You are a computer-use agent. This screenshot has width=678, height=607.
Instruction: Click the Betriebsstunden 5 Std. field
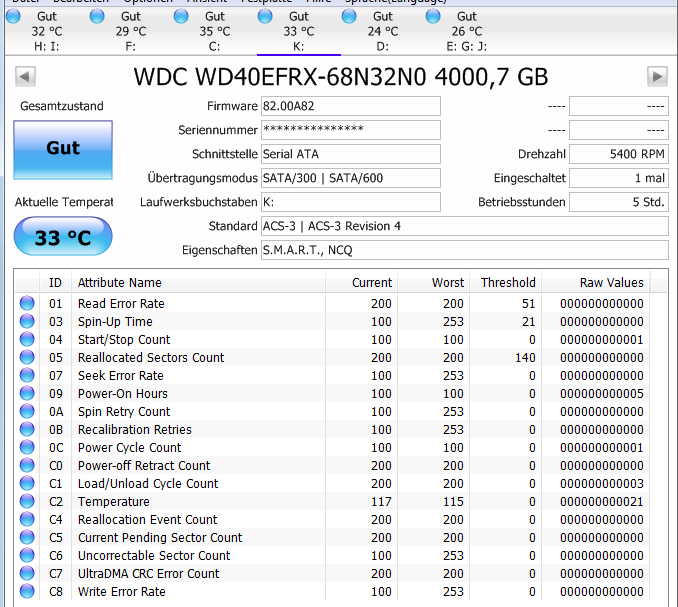click(x=619, y=202)
